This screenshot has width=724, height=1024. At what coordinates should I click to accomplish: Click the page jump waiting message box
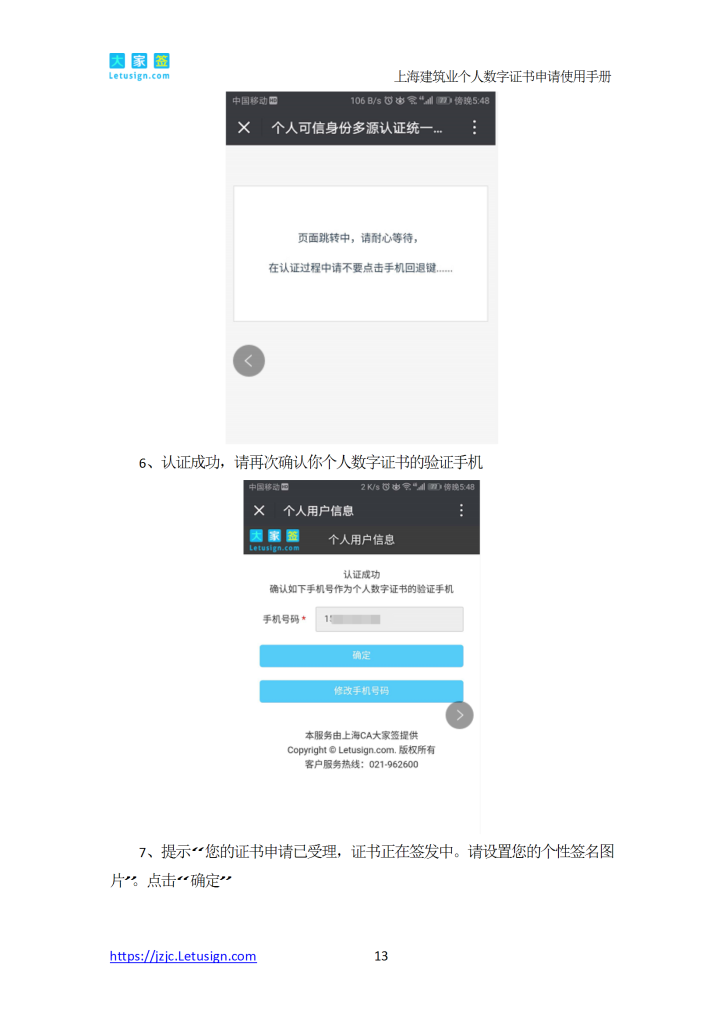(360, 253)
